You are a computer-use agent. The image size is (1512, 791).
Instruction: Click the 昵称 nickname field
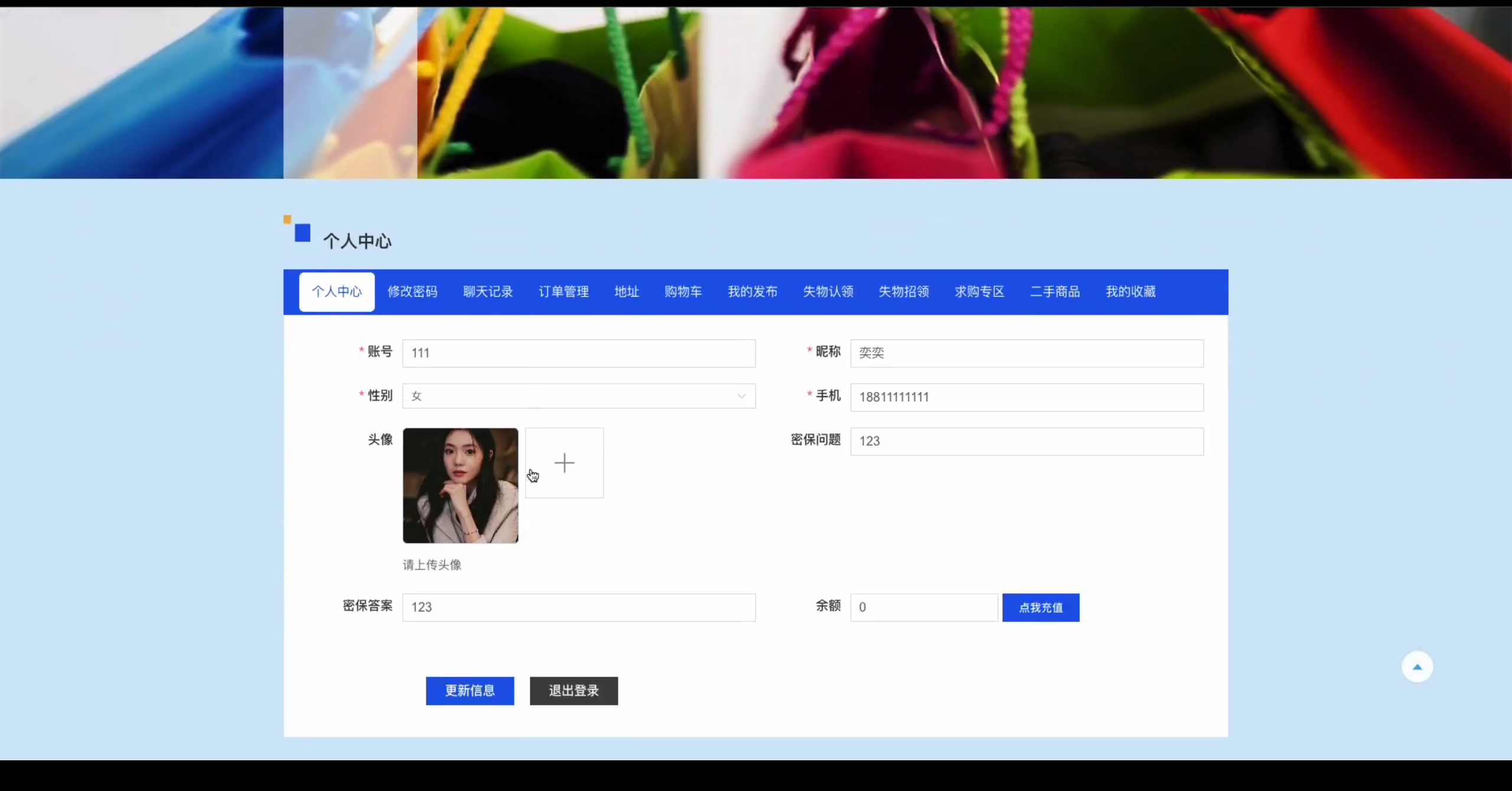[1027, 353]
